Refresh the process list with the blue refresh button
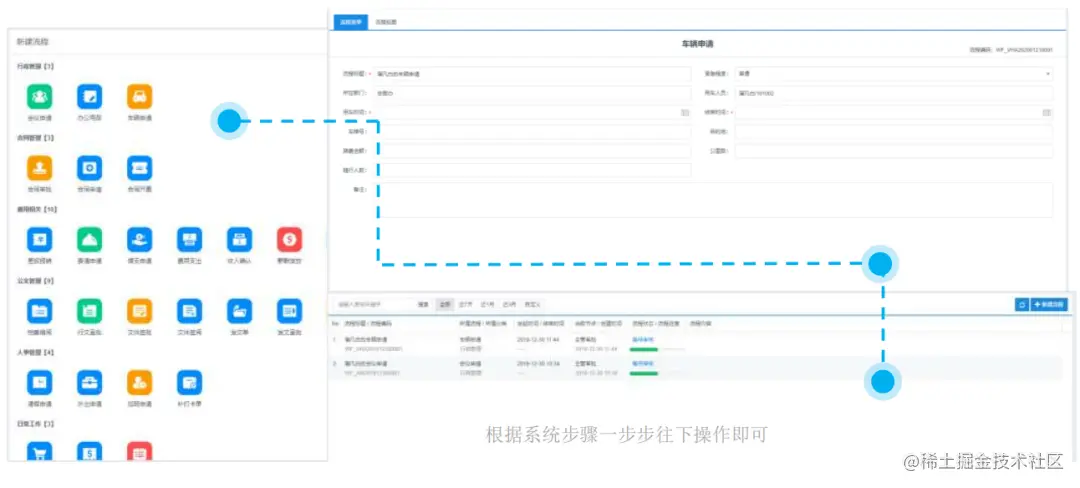The image size is (1080, 488). tap(1021, 304)
